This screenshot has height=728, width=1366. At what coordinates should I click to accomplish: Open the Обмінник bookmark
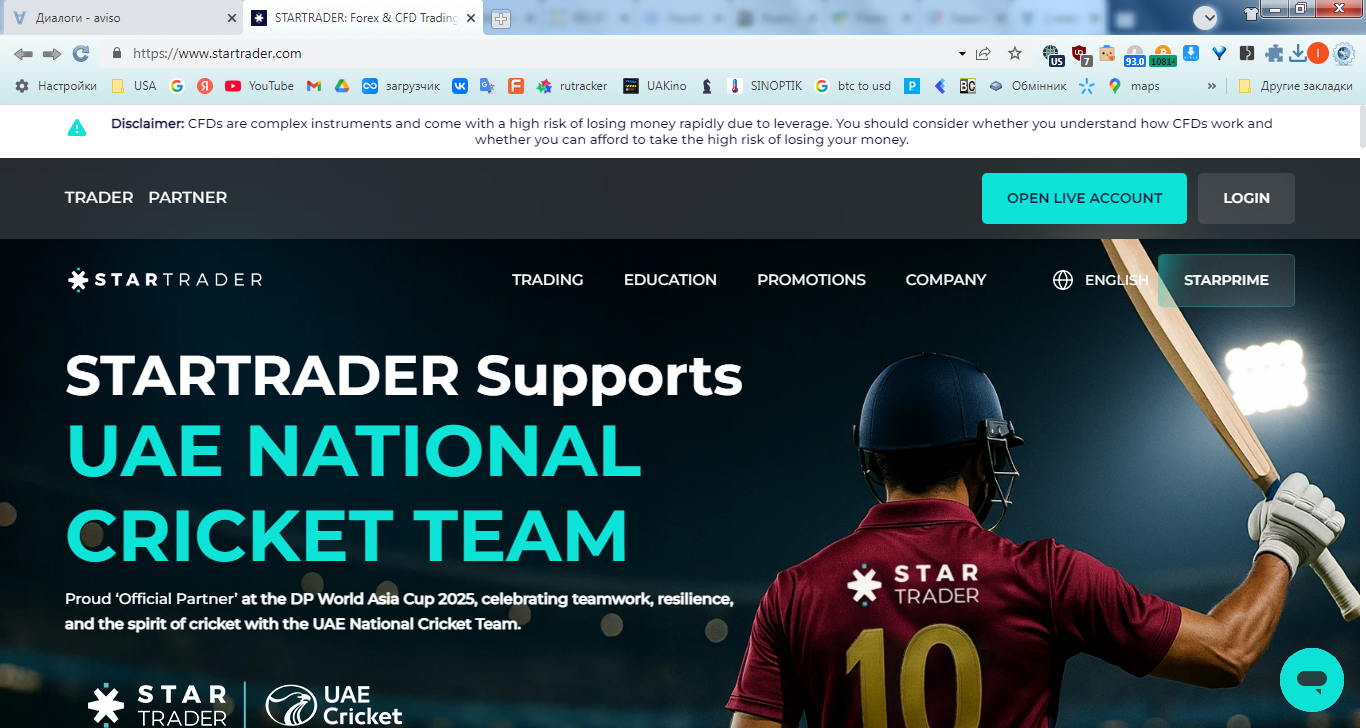pos(1027,86)
